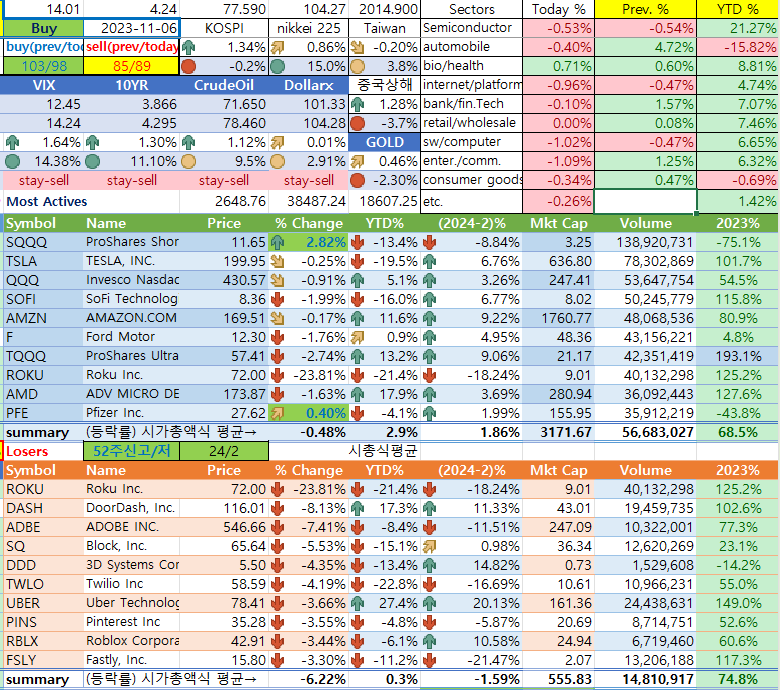Click the yellow Prev. % header cell

[x=645, y=9]
